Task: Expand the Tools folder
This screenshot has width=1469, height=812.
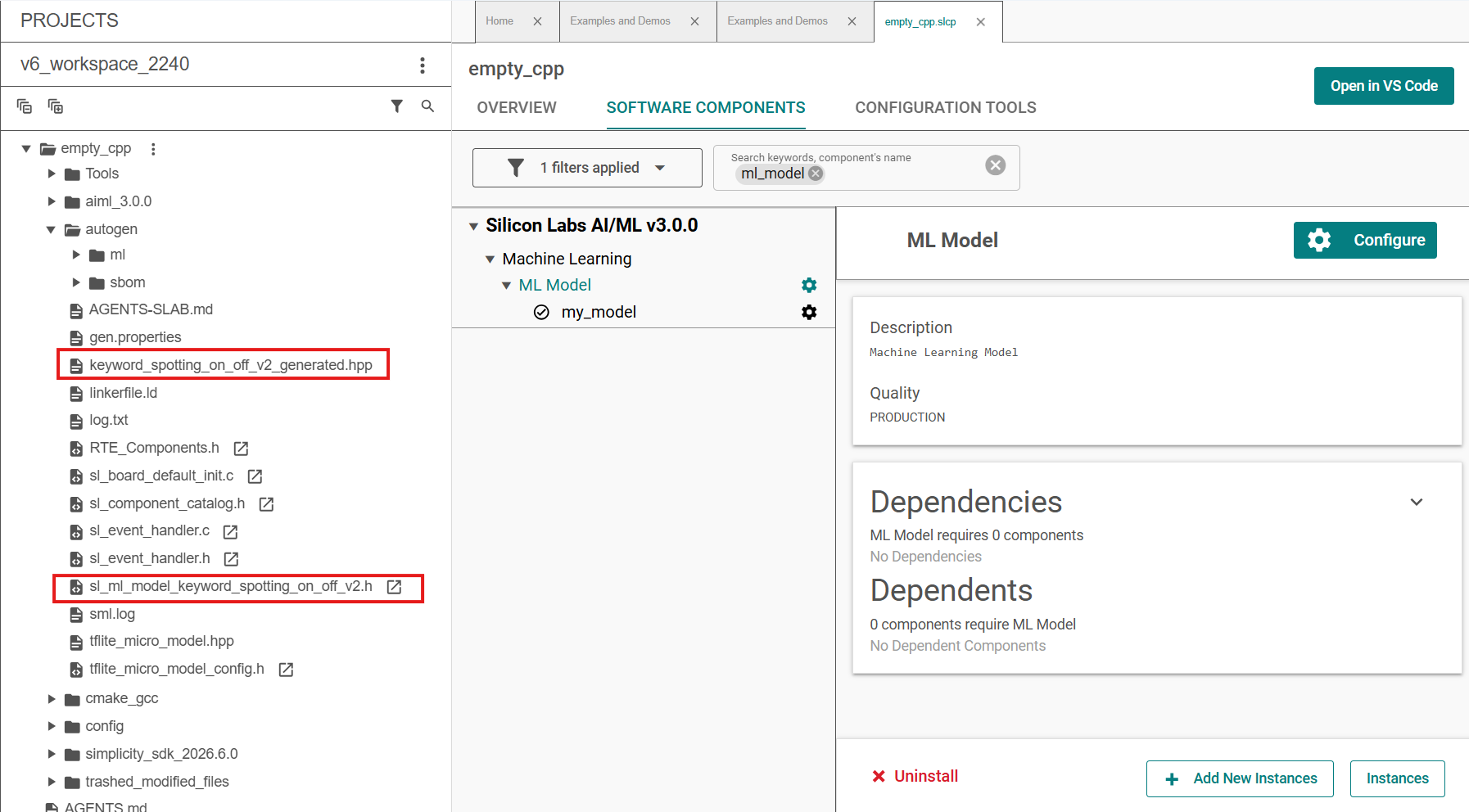Action: [x=52, y=174]
